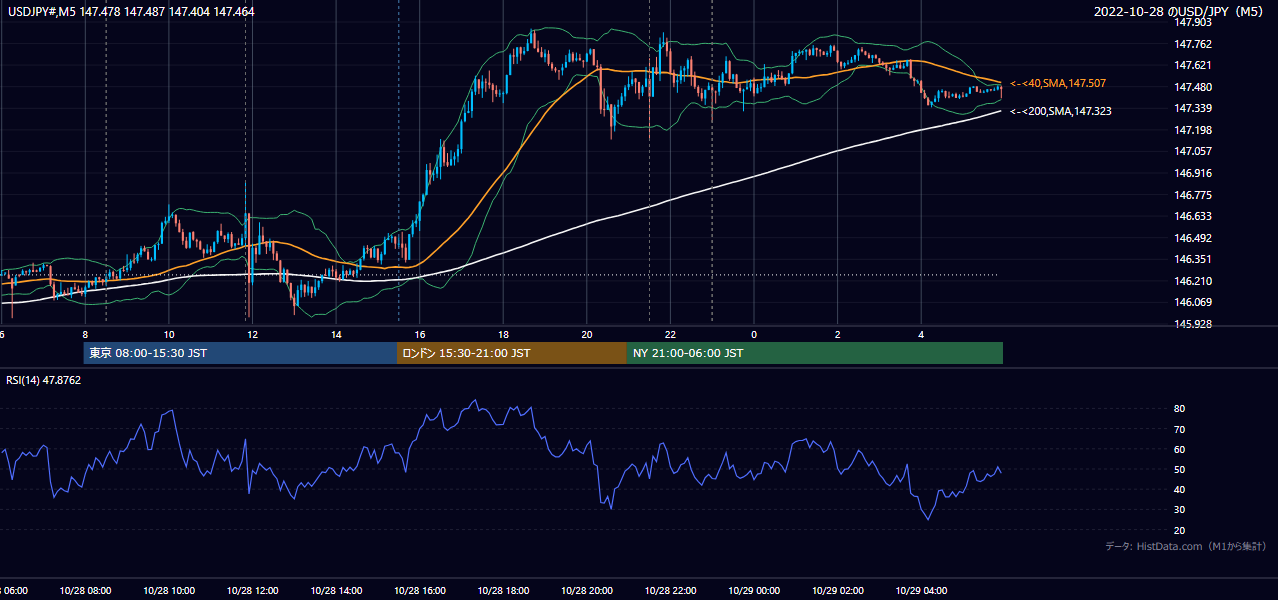
Task: Click price axis value 147.057
Action: [x=1193, y=151]
